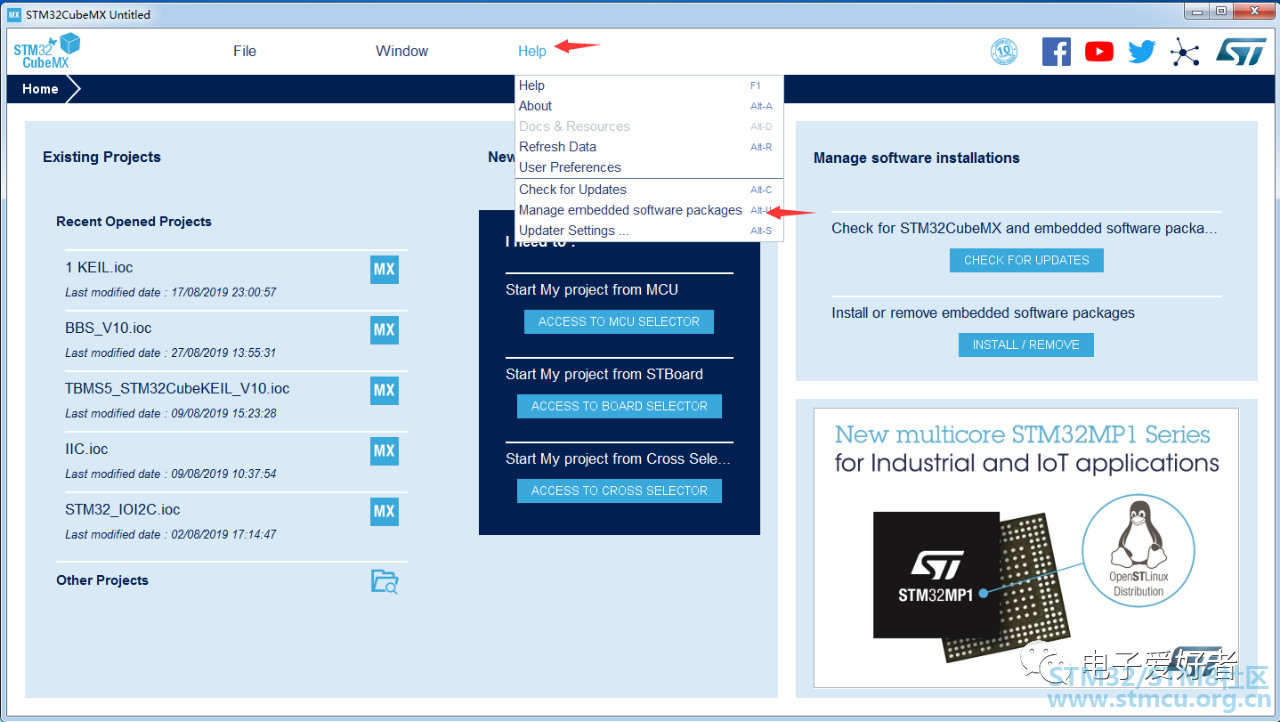Select Help entry with F1 shortcut
The width and height of the screenshot is (1280, 722).
tap(649, 85)
